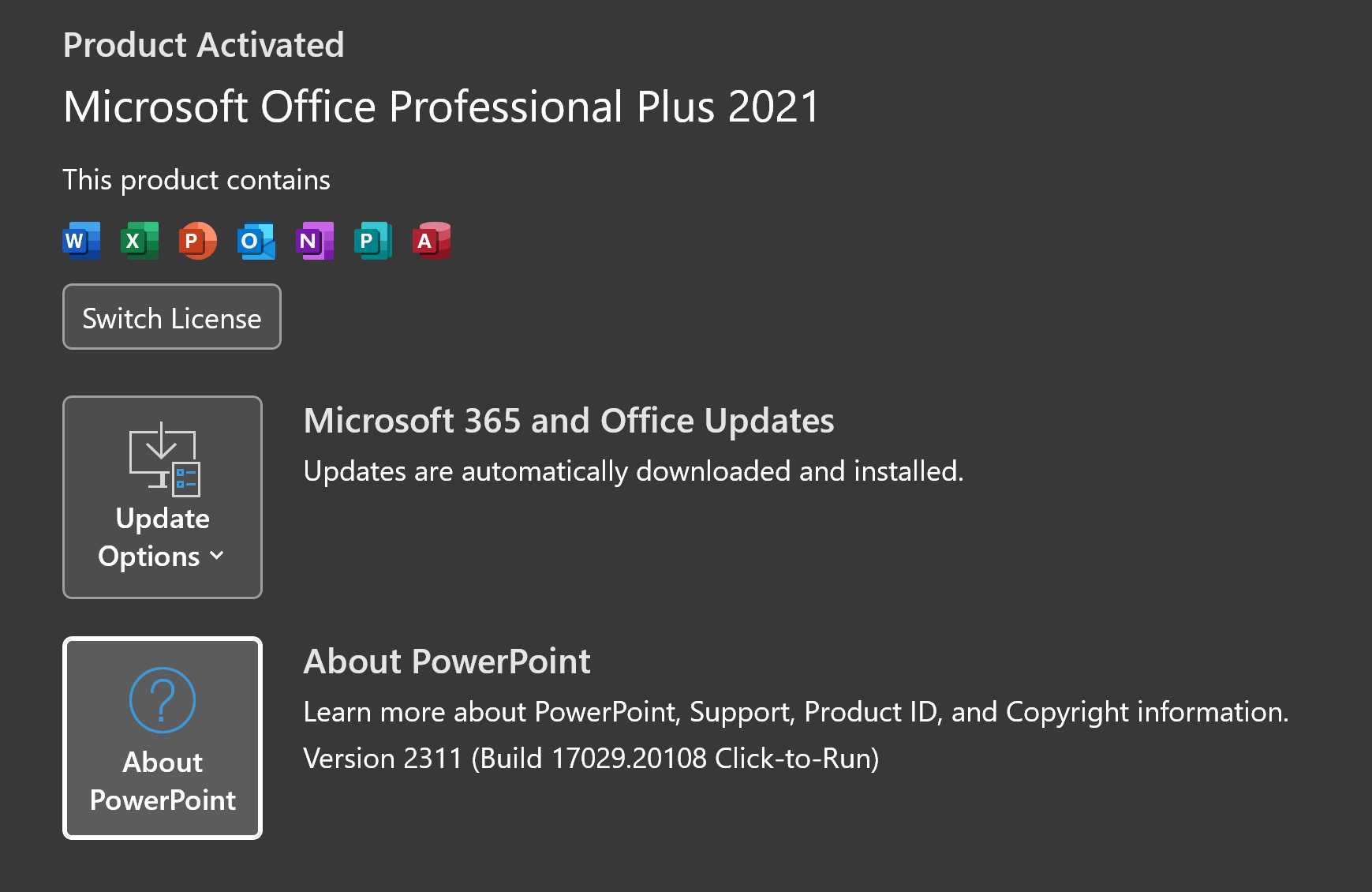Click the Version 2311 build number text
Screen dimensions: 1372x892
coord(591,759)
